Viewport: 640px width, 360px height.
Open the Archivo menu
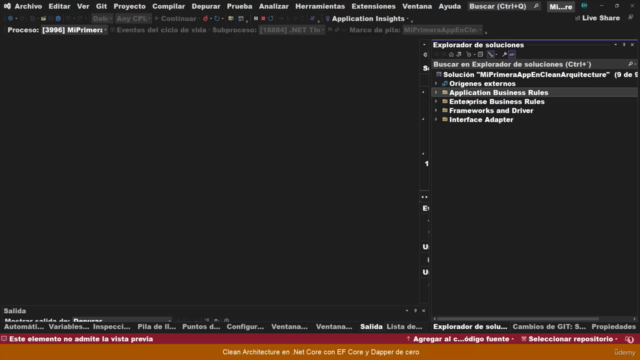(x=28, y=6)
